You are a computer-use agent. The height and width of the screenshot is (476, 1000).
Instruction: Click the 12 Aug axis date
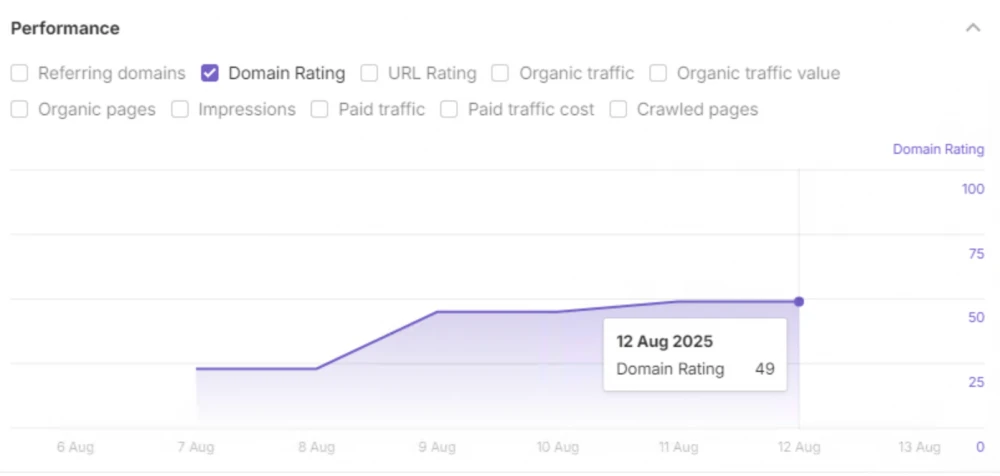799,447
